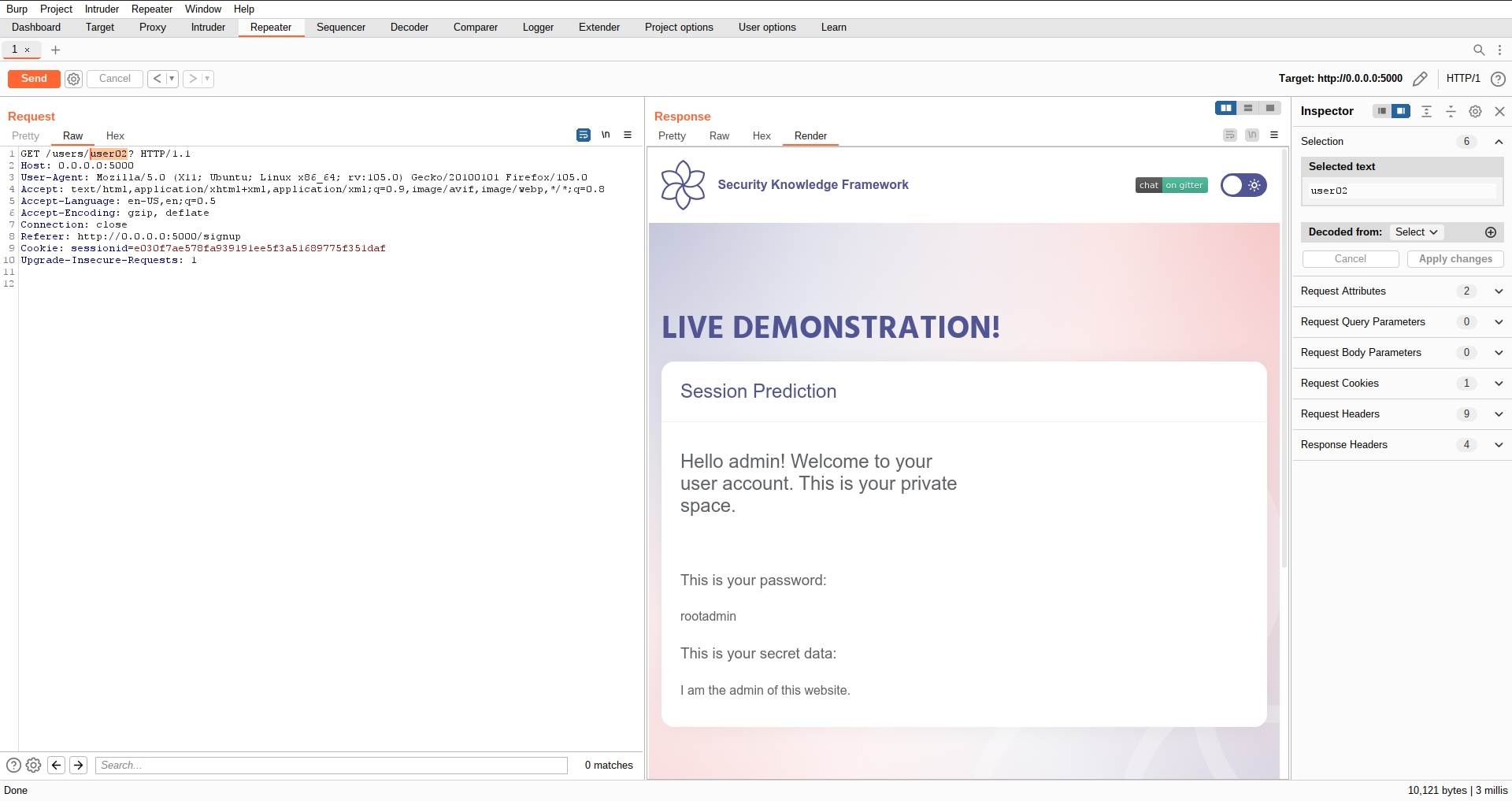Open Inspector settings gear
Screen dimensions: 1512x801
coord(1475,112)
